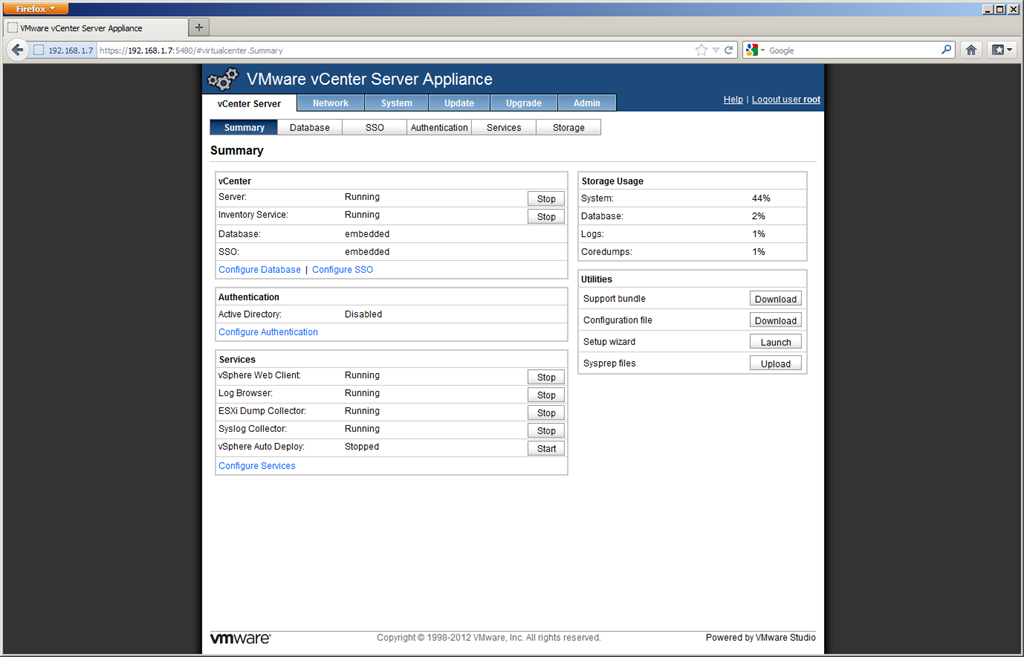The image size is (1024, 657).
Task: Stop the vCenter Inventory Service
Action: click(x=546, y=217)
